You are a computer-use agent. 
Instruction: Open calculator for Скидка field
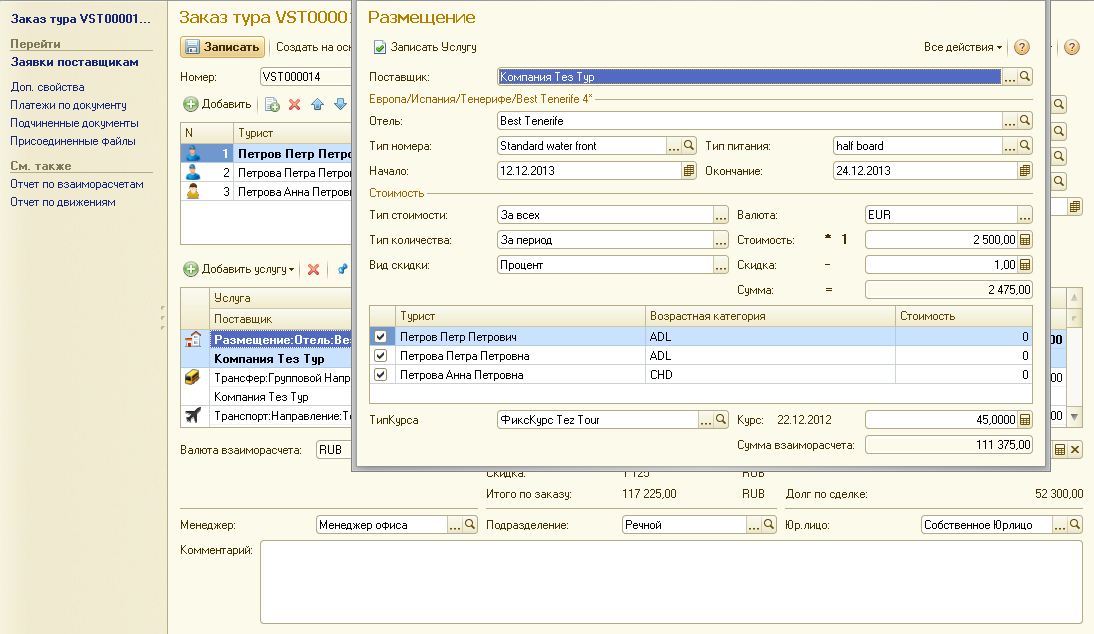tap(1025, 265)
